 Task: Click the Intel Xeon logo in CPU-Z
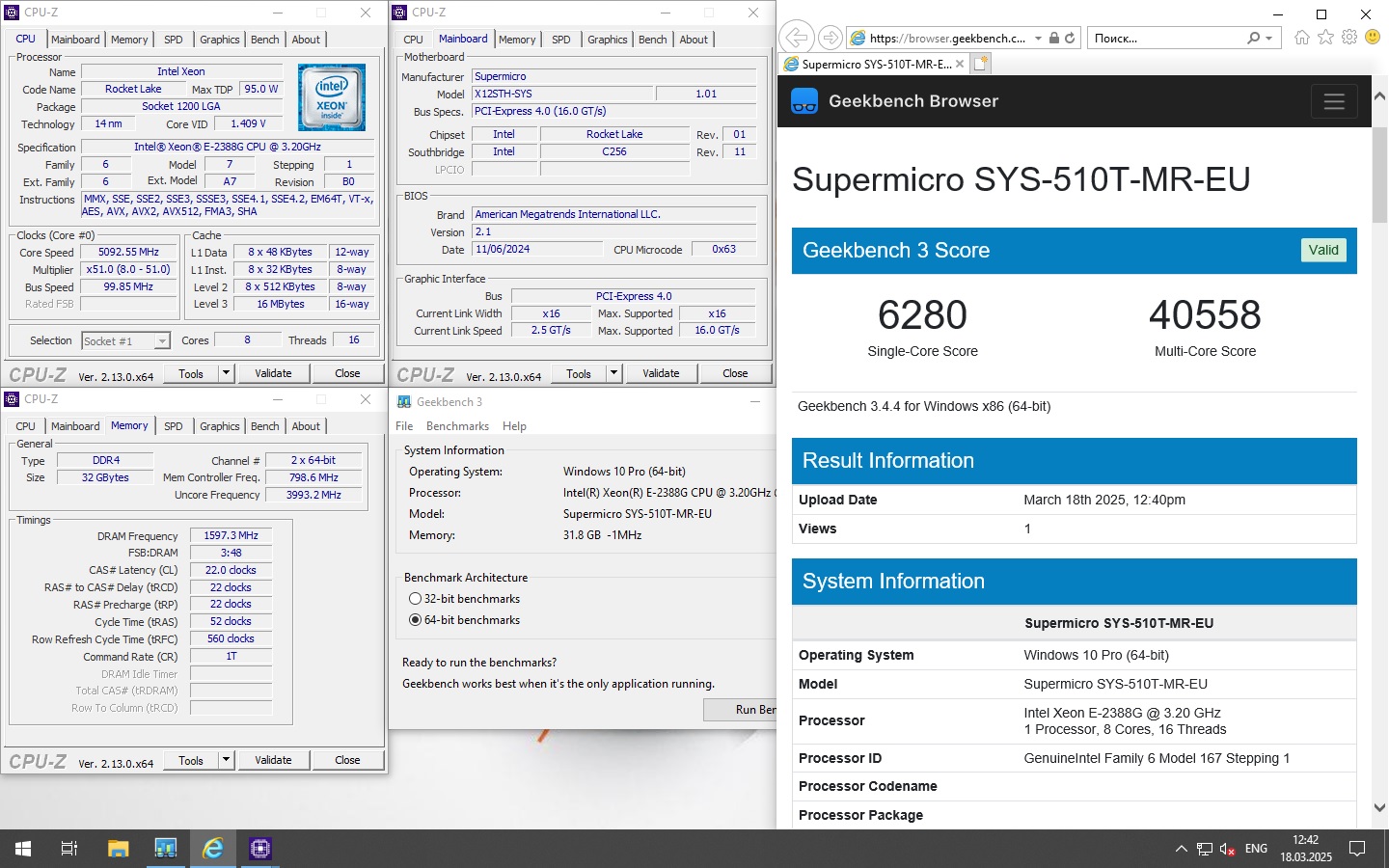point(332,97)
